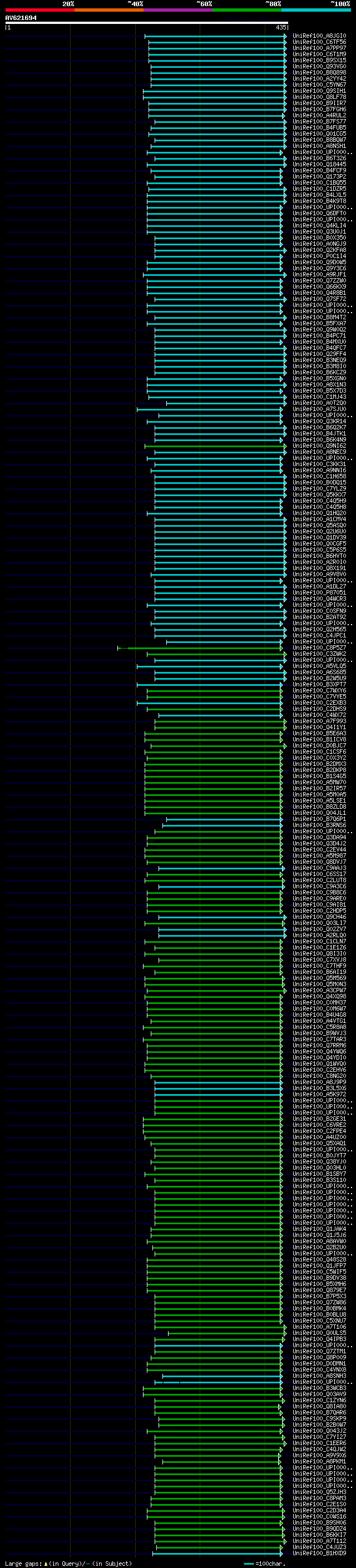Select the UniRef100_Q4KLI4 label
356x1568 pixels.
tap(319, 225)
